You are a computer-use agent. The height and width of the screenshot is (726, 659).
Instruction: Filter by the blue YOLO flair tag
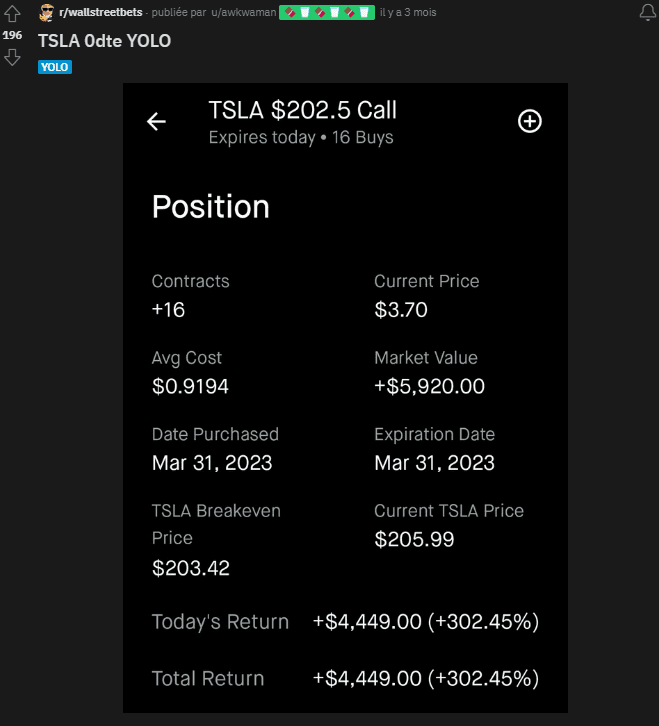55,67
